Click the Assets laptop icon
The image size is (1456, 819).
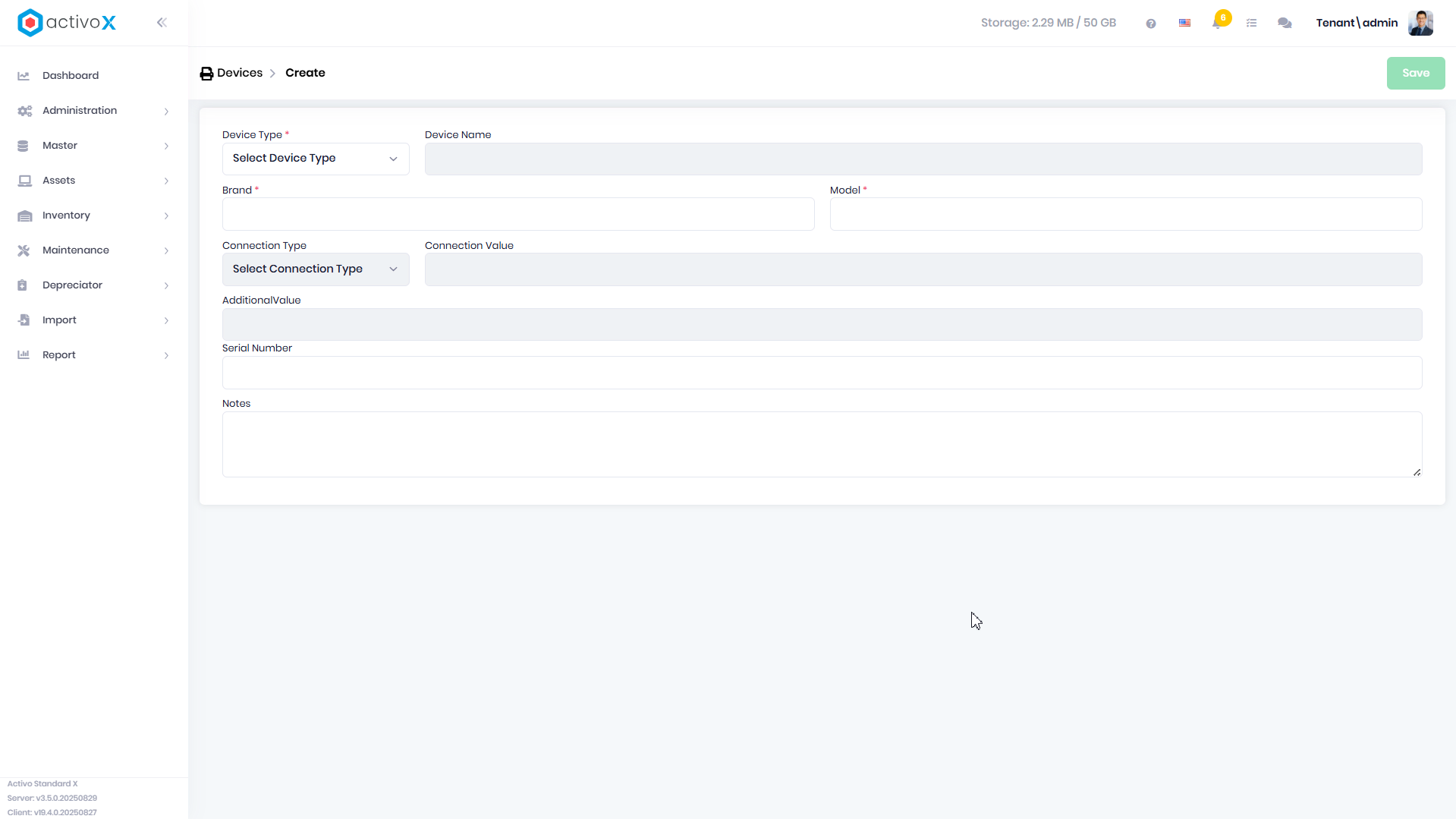[24, 181]
